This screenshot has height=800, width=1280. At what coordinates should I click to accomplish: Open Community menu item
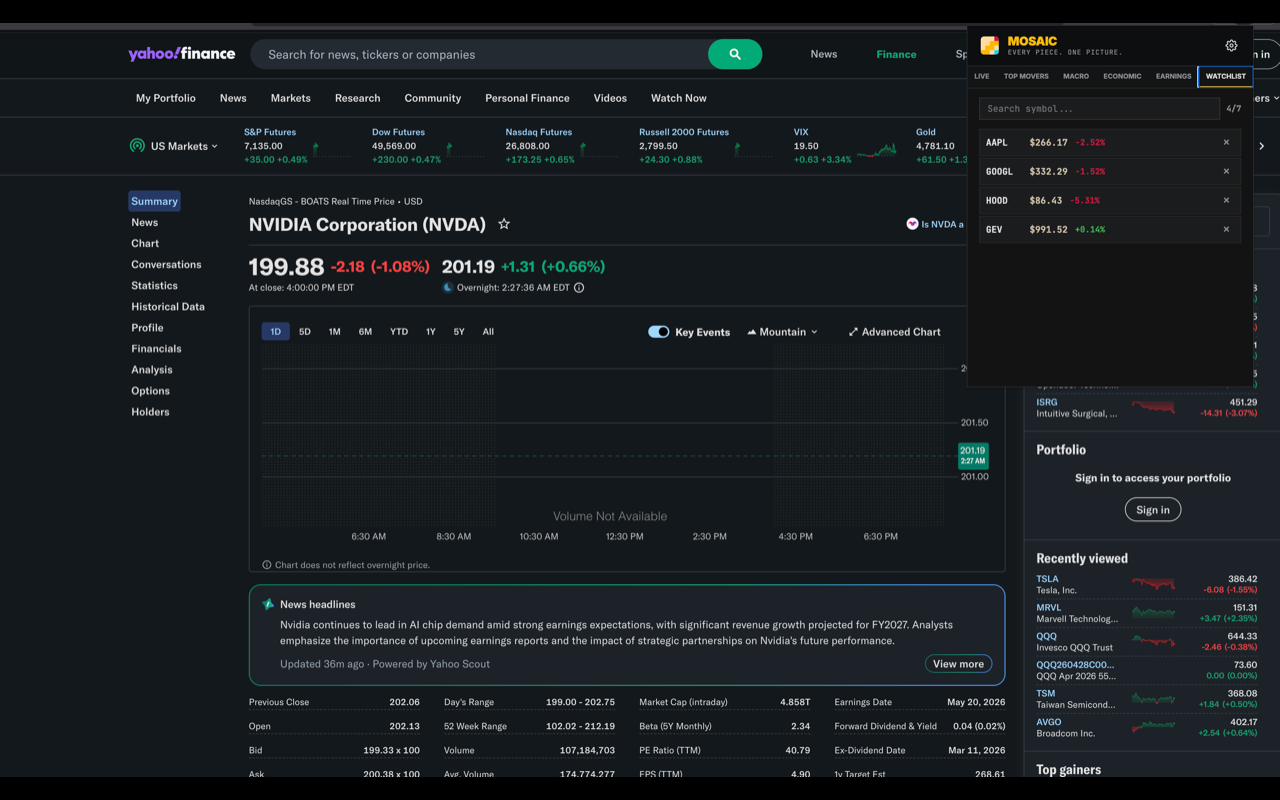click(433, 98)
